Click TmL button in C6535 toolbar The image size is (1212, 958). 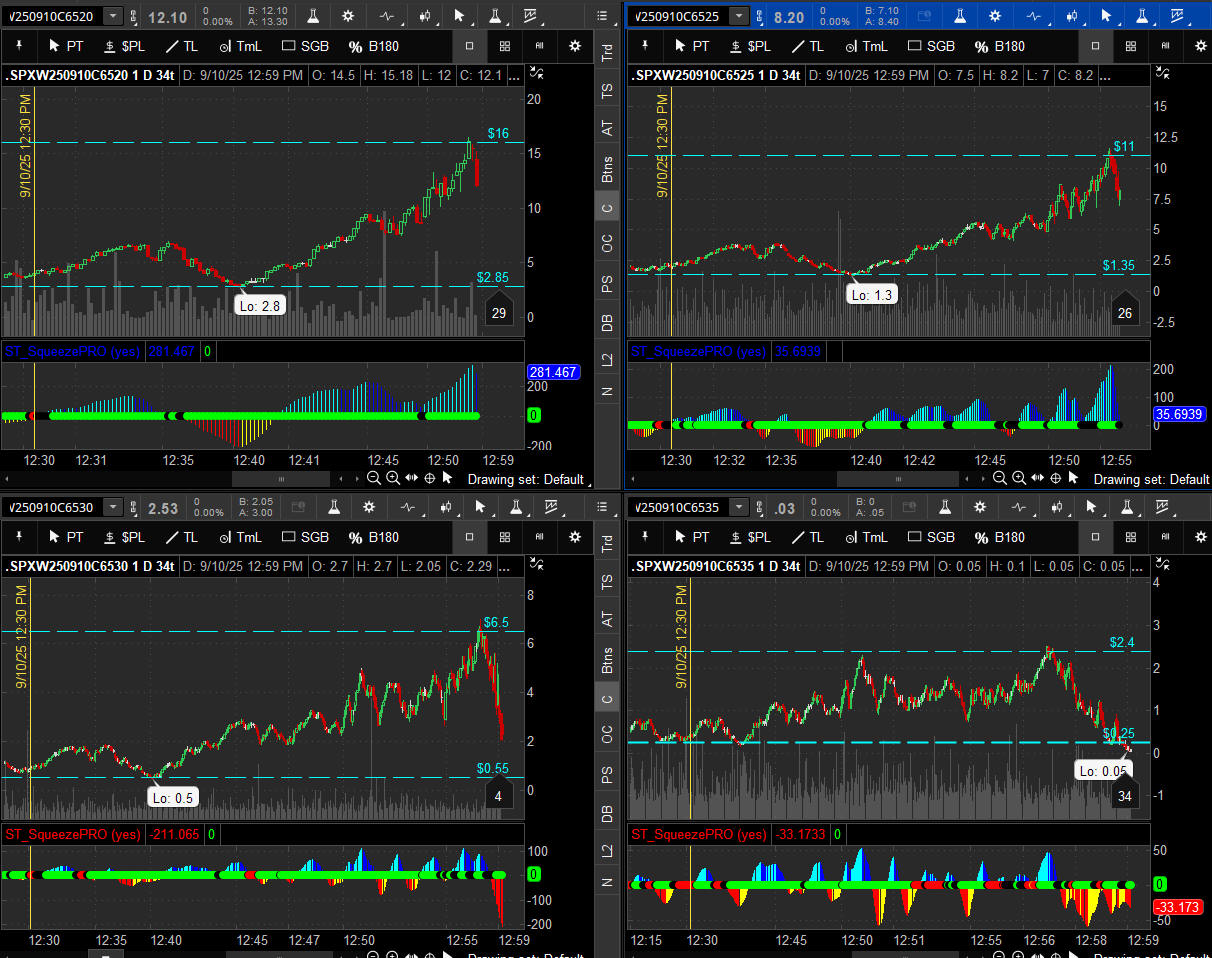[864, 537]
